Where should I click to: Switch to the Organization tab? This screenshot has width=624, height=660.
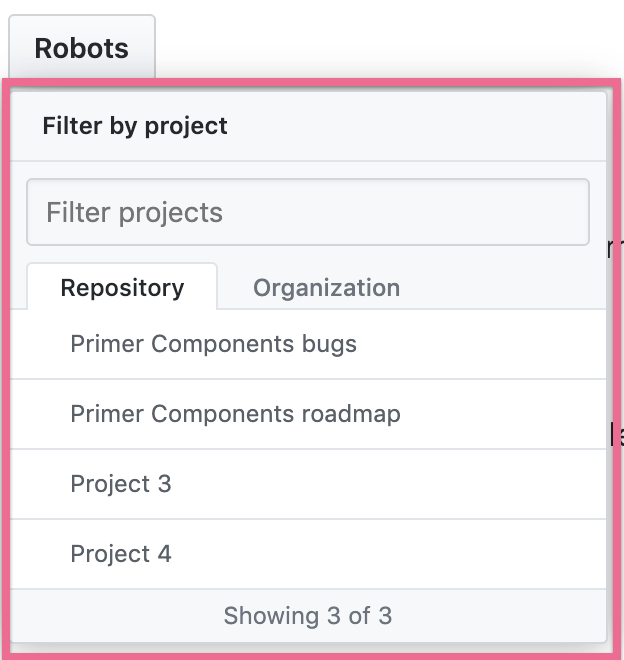point(326,288)
